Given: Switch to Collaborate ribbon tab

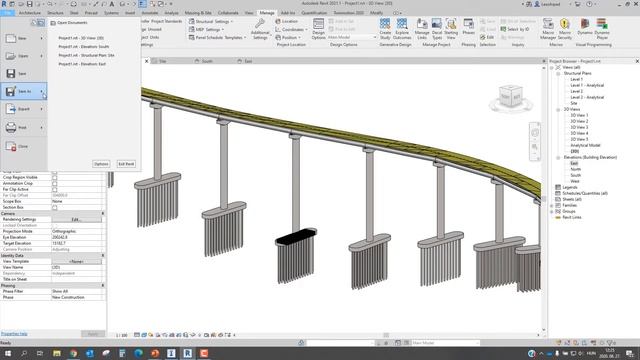Looking at the screenshot, I should click(x=228, y=13).
